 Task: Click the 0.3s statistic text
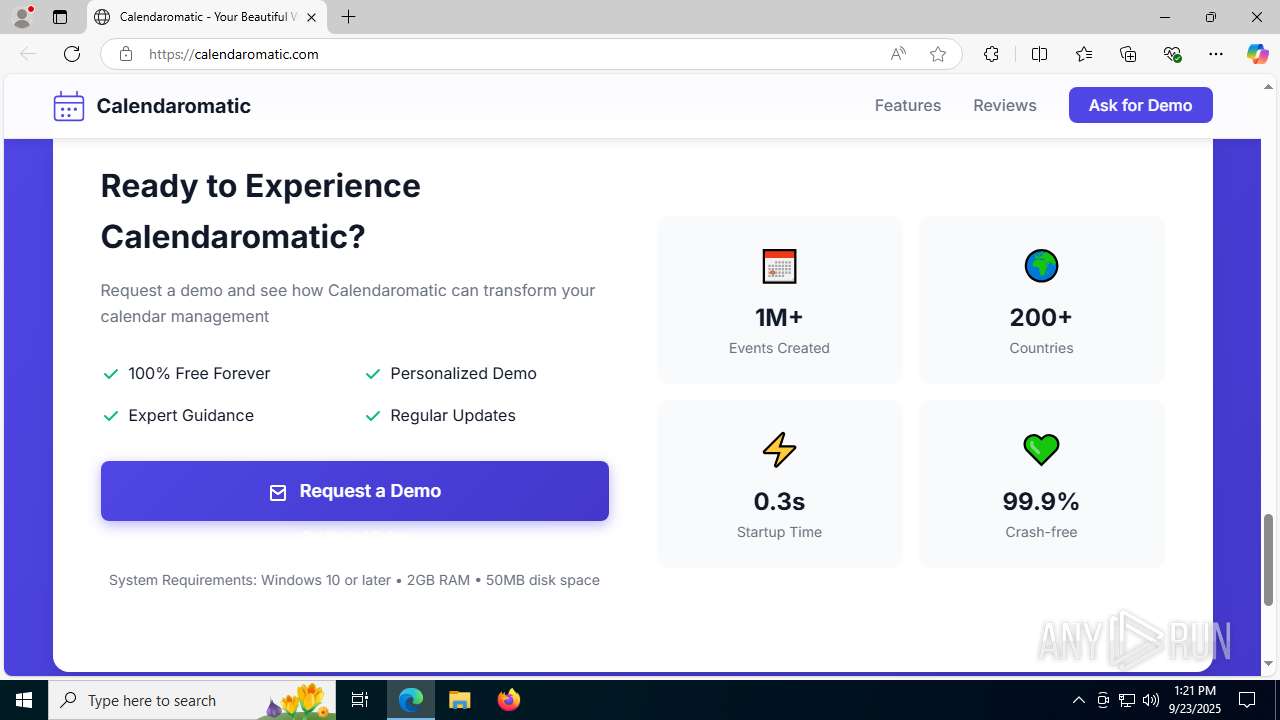(779, 501)
